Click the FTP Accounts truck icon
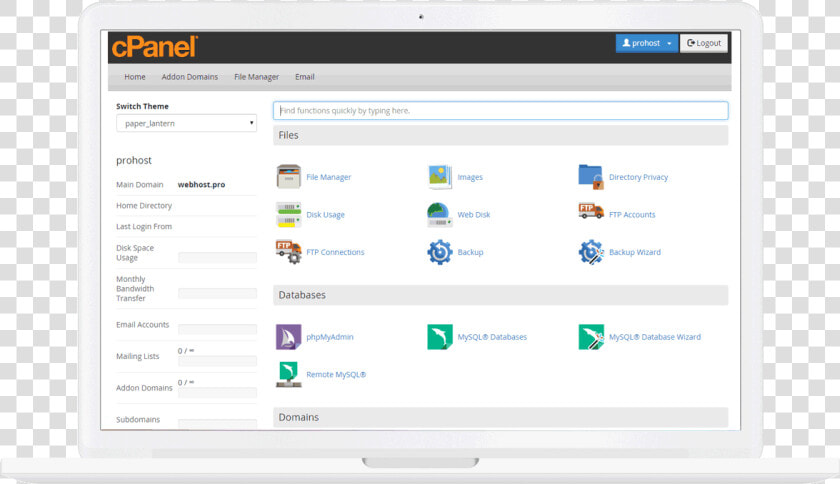 (591, 211)
